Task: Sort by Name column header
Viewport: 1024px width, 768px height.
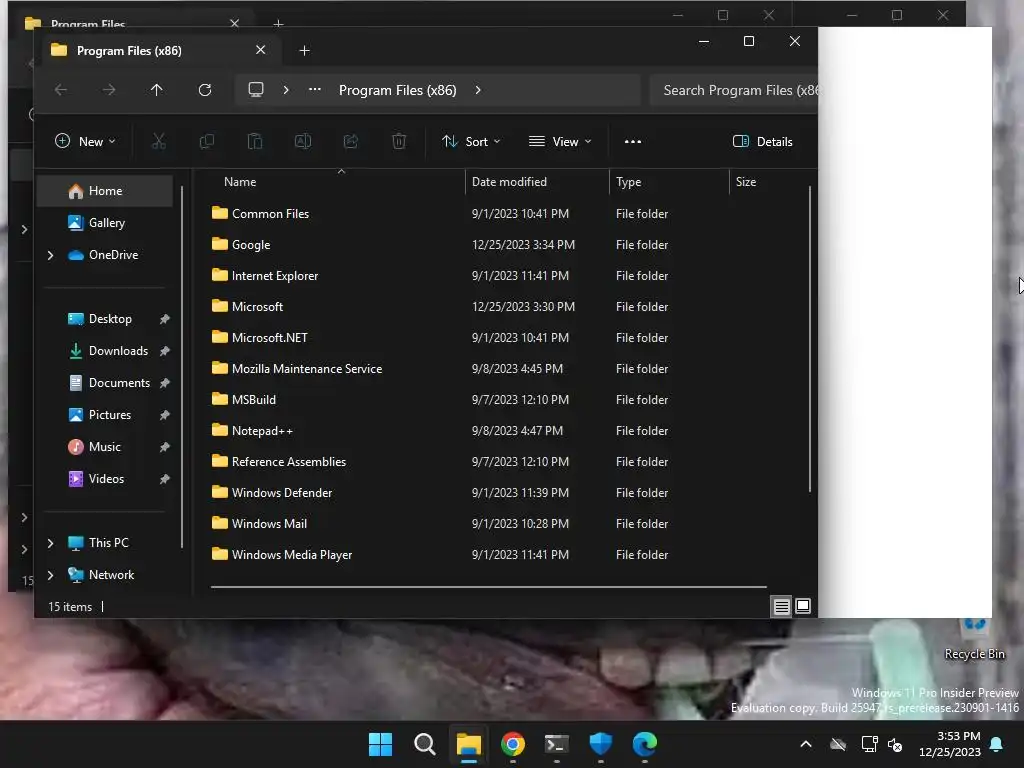Action: 337,182
